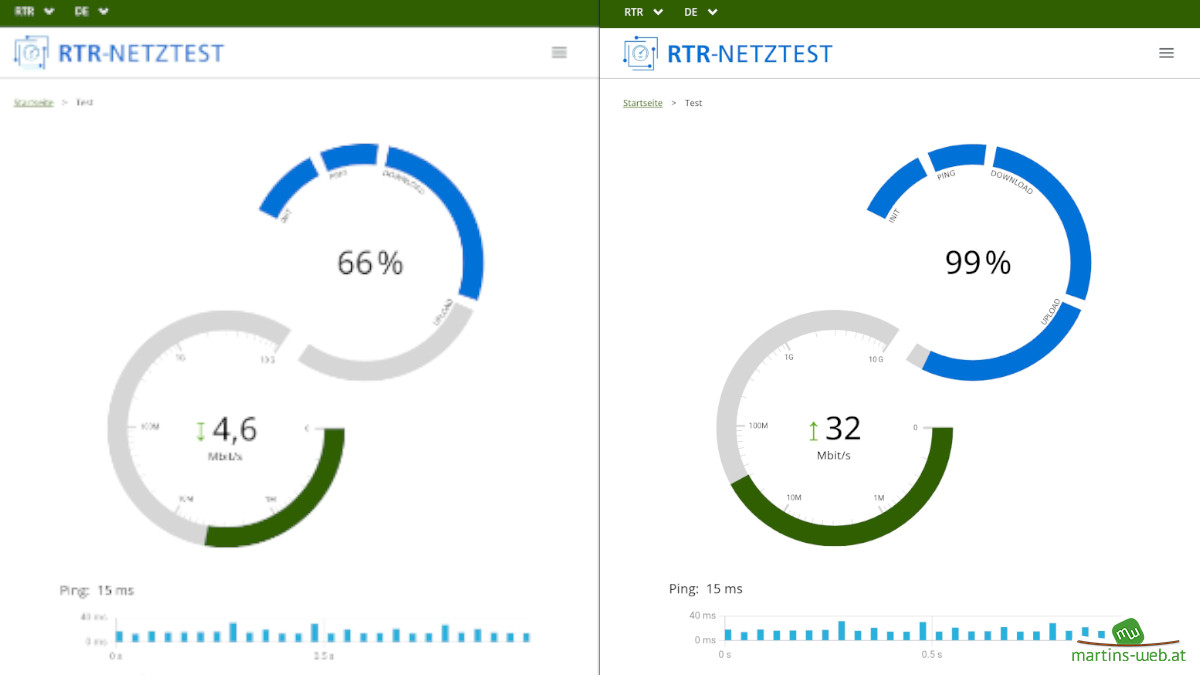Click the green upload arrow next to 32 Mbit/s
This screenshot has width=1200, height=675.
[x=812, y=429]
